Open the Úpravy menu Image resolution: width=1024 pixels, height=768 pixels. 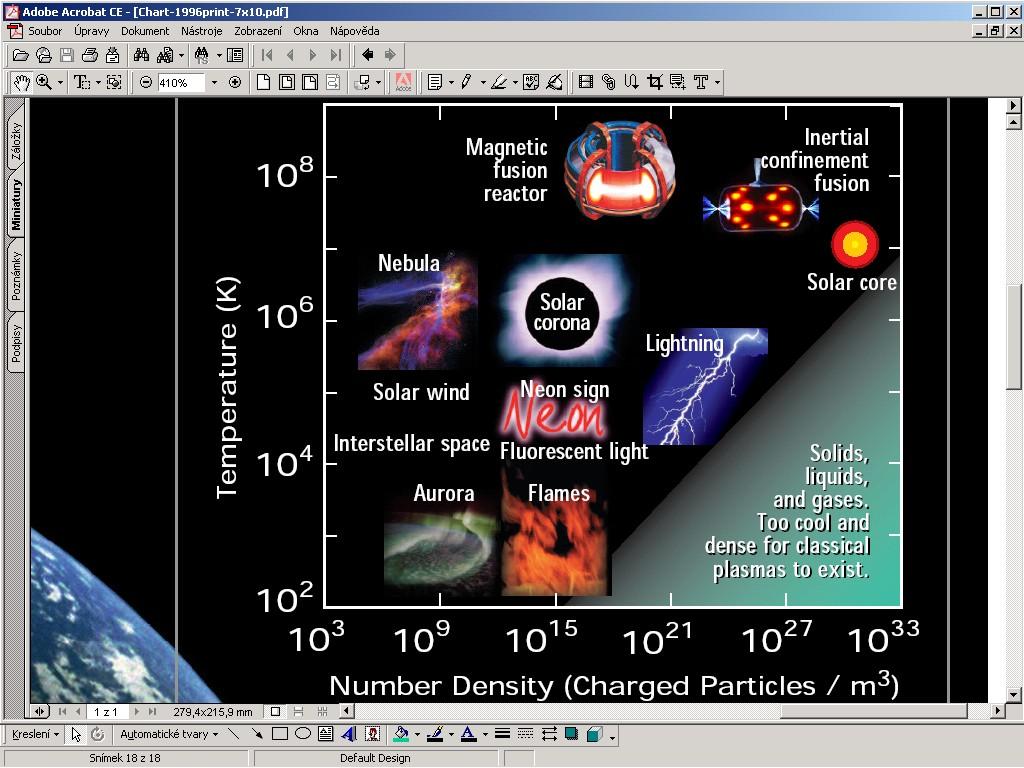point(91,31)
